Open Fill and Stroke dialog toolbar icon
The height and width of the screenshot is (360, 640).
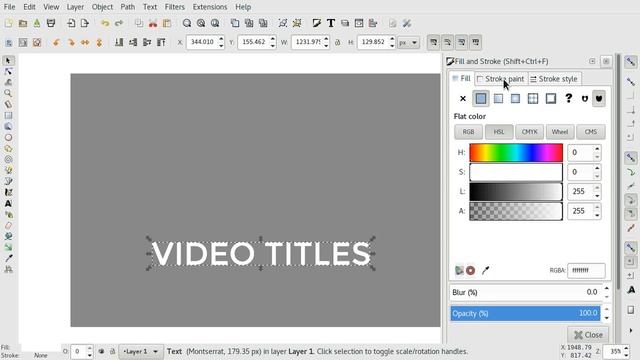317,23
